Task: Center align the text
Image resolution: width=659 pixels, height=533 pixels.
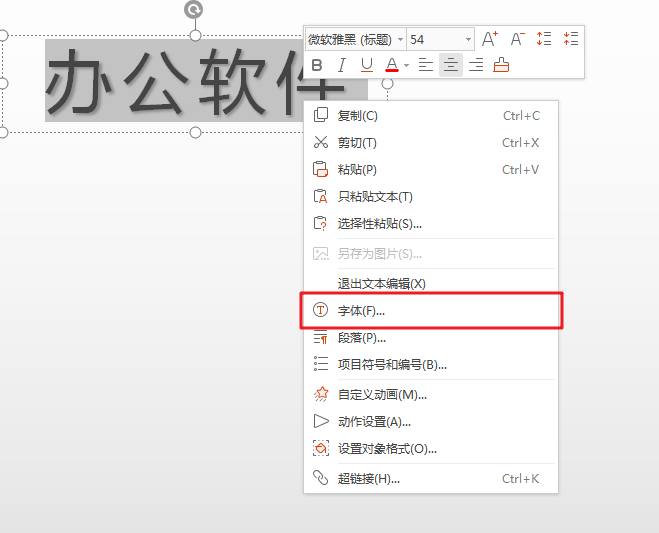Action: pos(451,65)
